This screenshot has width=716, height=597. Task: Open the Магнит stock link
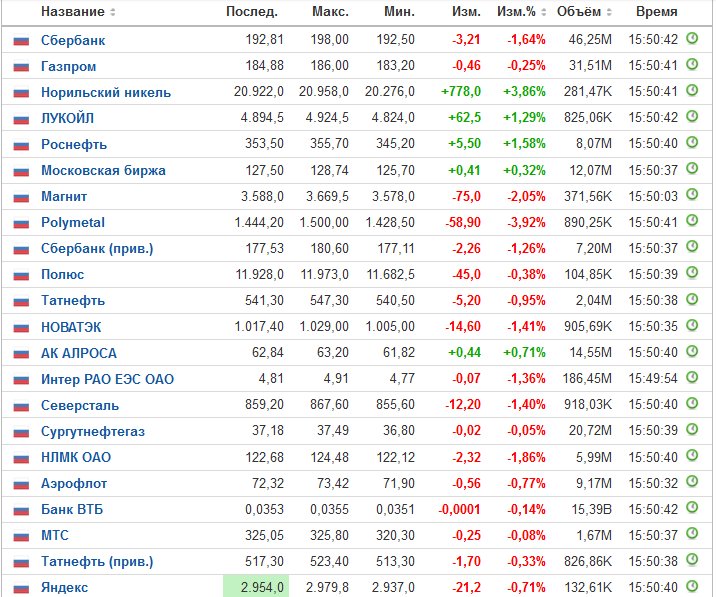pos(64,196)
